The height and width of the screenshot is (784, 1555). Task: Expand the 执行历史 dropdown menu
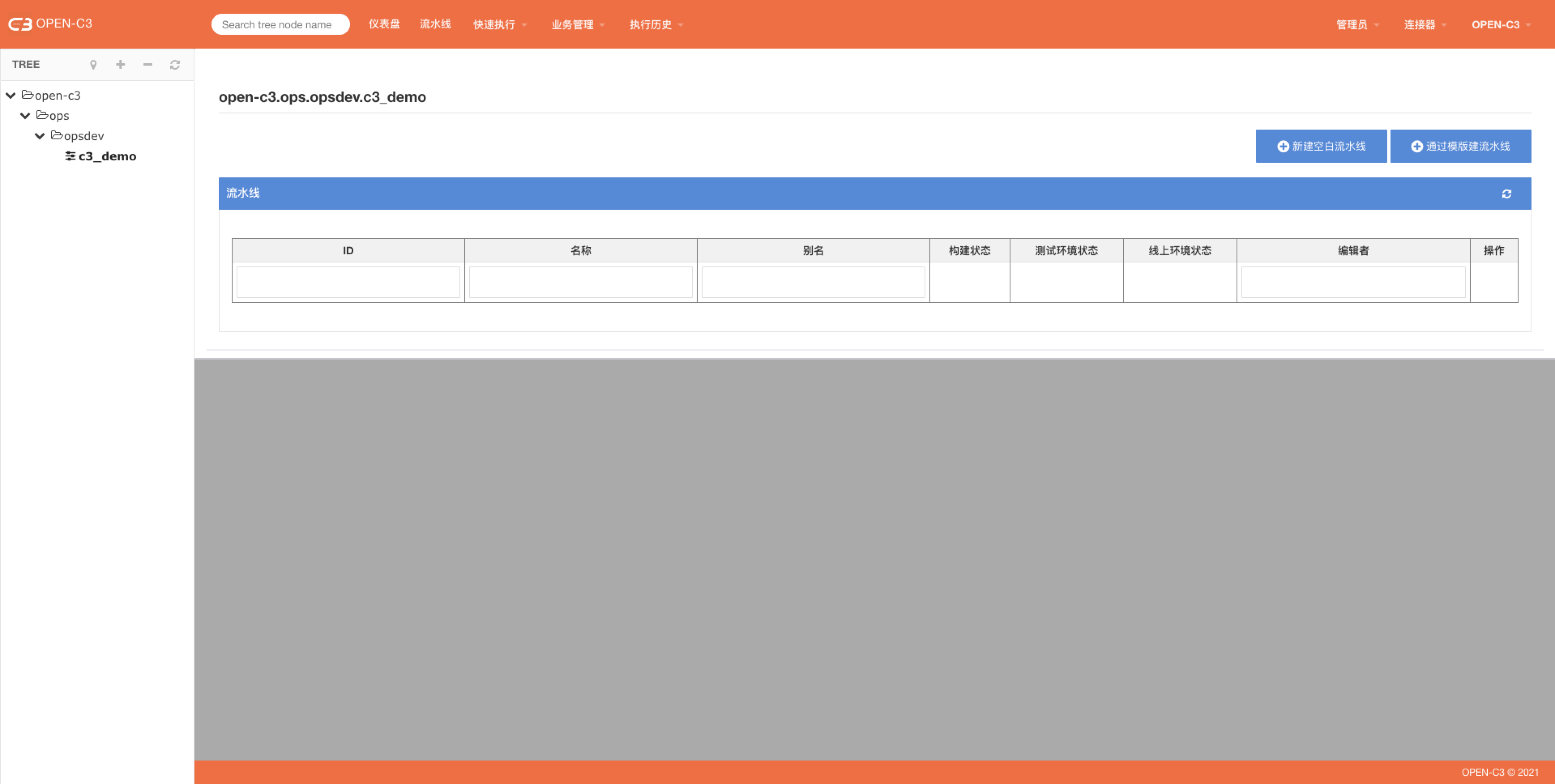tap(656, 22)
